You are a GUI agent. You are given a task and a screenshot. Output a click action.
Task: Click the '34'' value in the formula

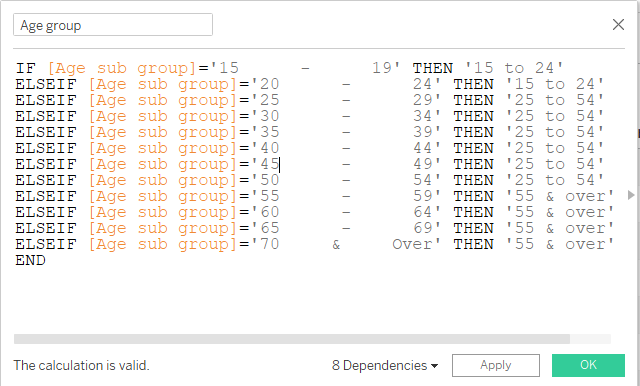point(427,116)
